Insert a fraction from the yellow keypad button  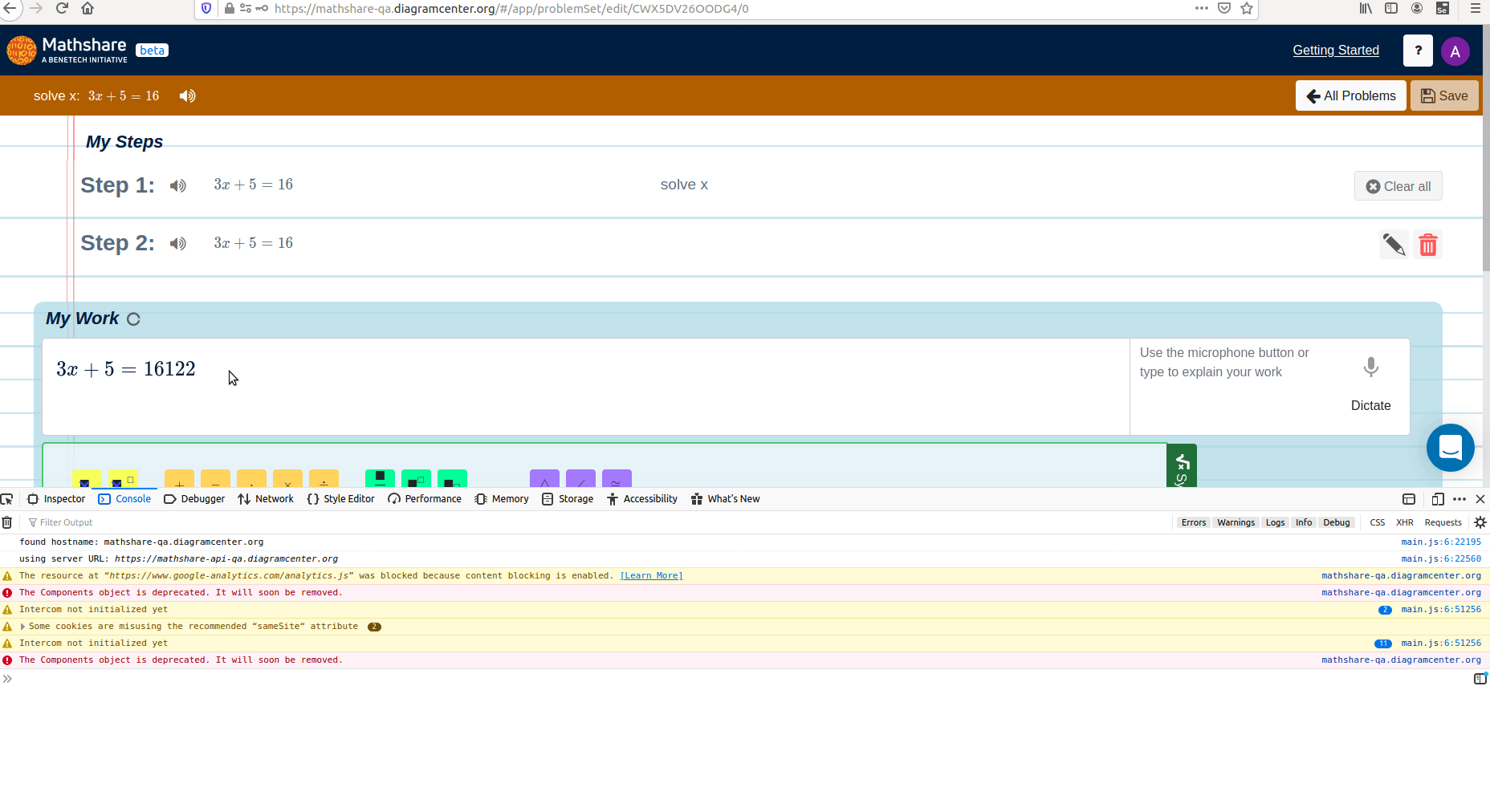tap(88, 480)
